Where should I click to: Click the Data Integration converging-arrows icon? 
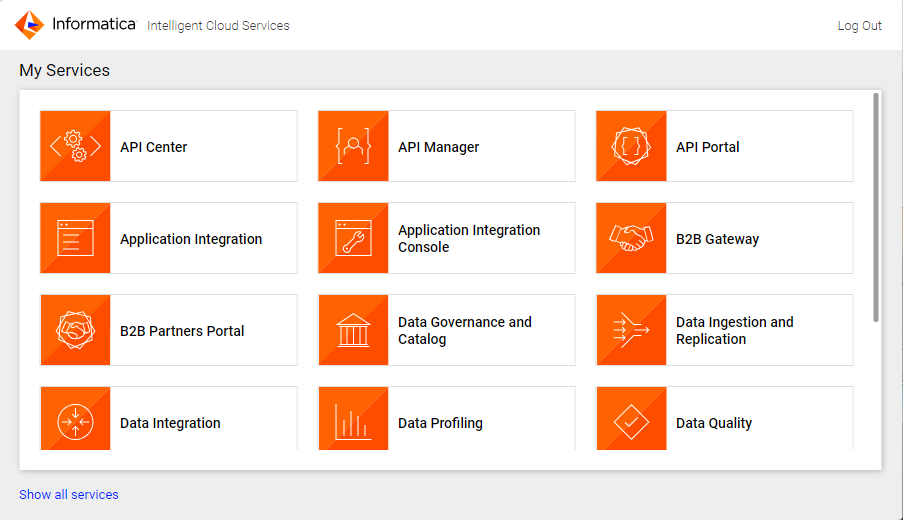75,419
